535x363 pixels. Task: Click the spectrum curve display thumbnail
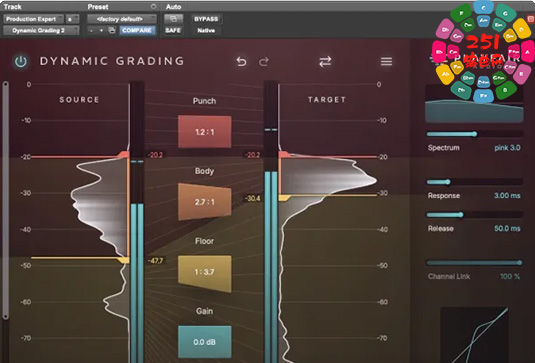[x=474, y=104]
